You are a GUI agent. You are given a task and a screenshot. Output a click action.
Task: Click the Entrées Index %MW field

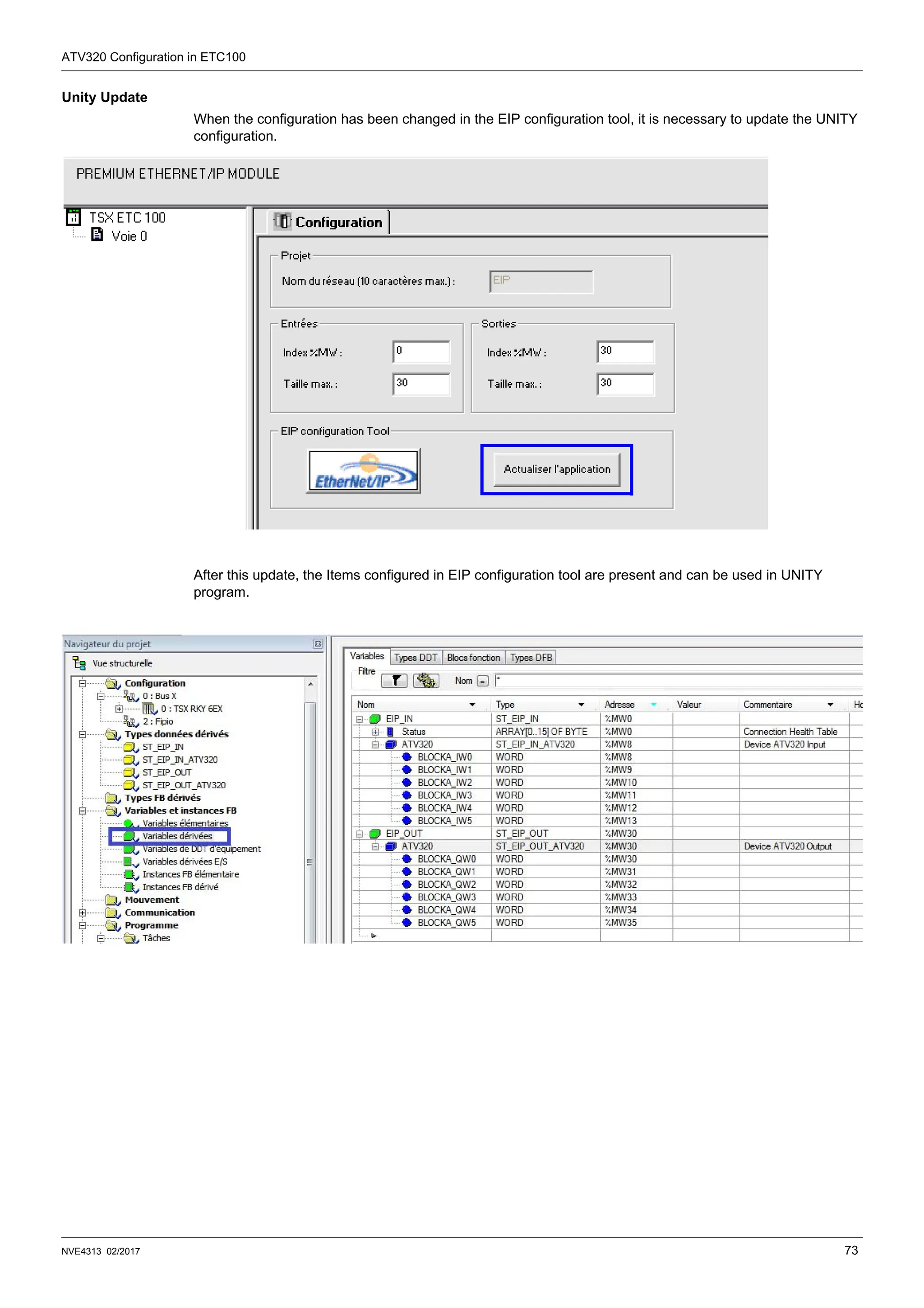coord(421,352)
